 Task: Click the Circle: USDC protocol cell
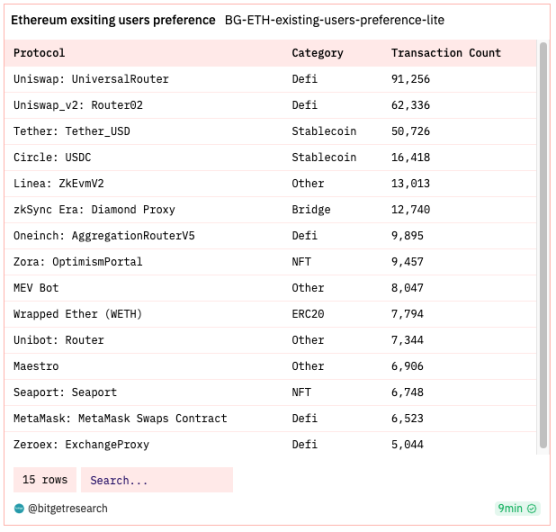(x=52, y=157)
